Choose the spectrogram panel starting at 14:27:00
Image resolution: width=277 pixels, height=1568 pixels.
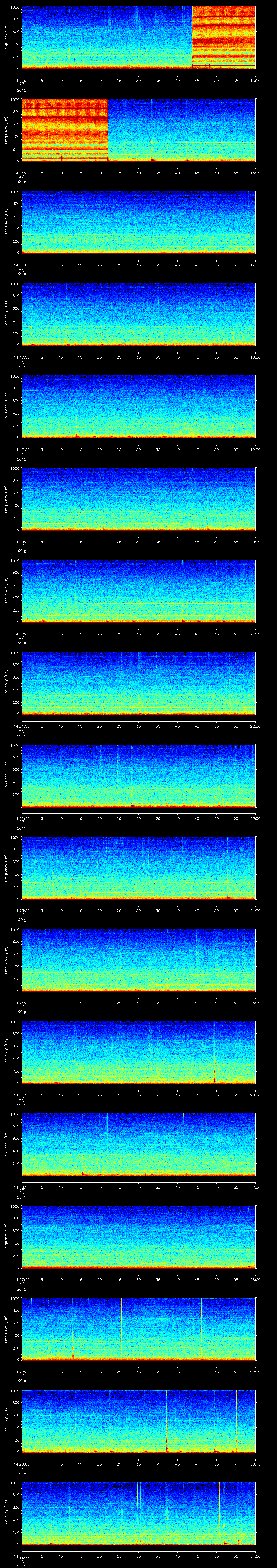point(139,1237)
